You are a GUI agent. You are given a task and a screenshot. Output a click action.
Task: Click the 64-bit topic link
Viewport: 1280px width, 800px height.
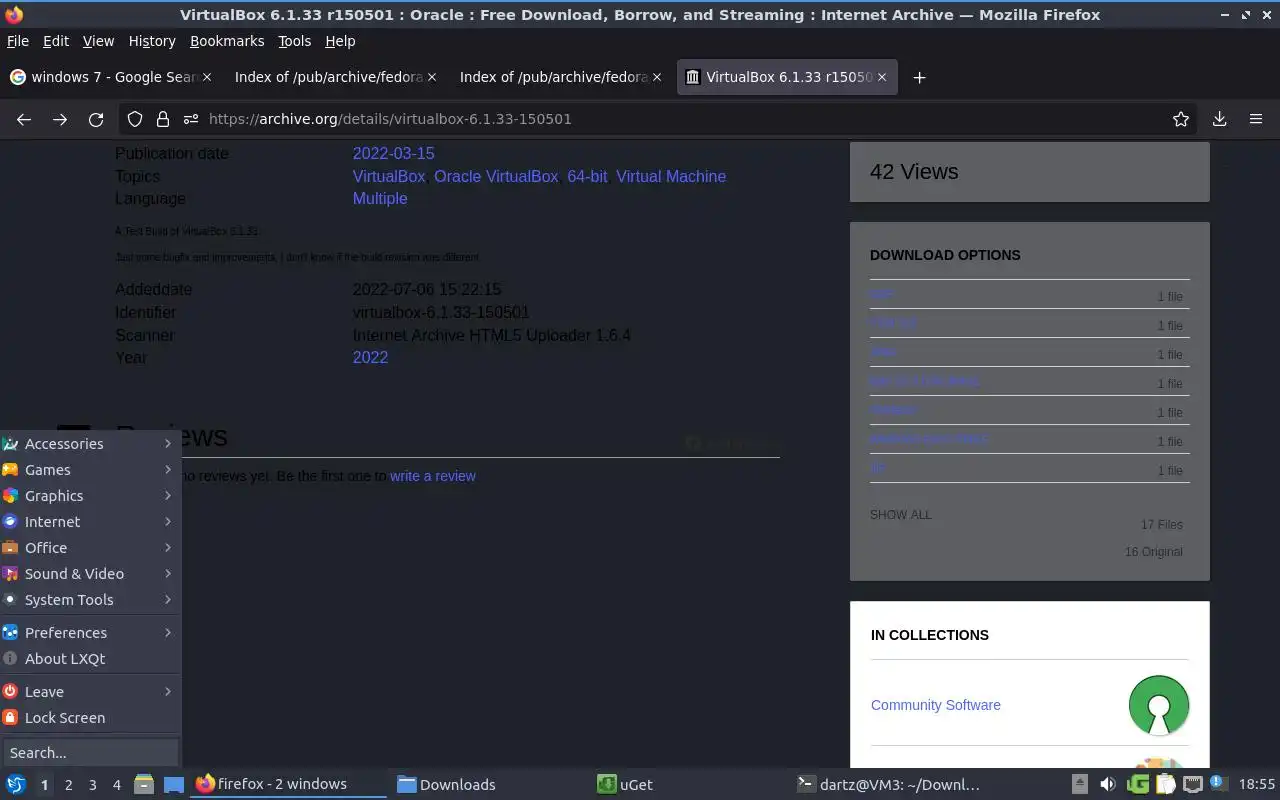(587, 176)
